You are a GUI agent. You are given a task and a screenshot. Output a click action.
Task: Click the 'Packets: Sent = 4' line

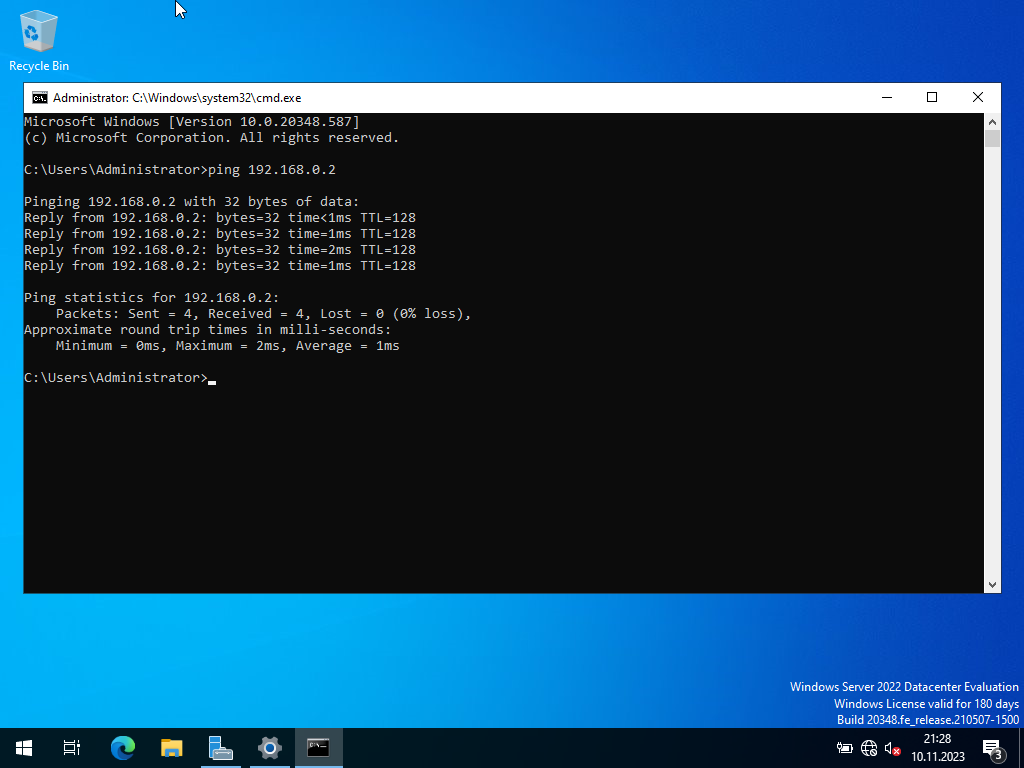click(263, 313)
